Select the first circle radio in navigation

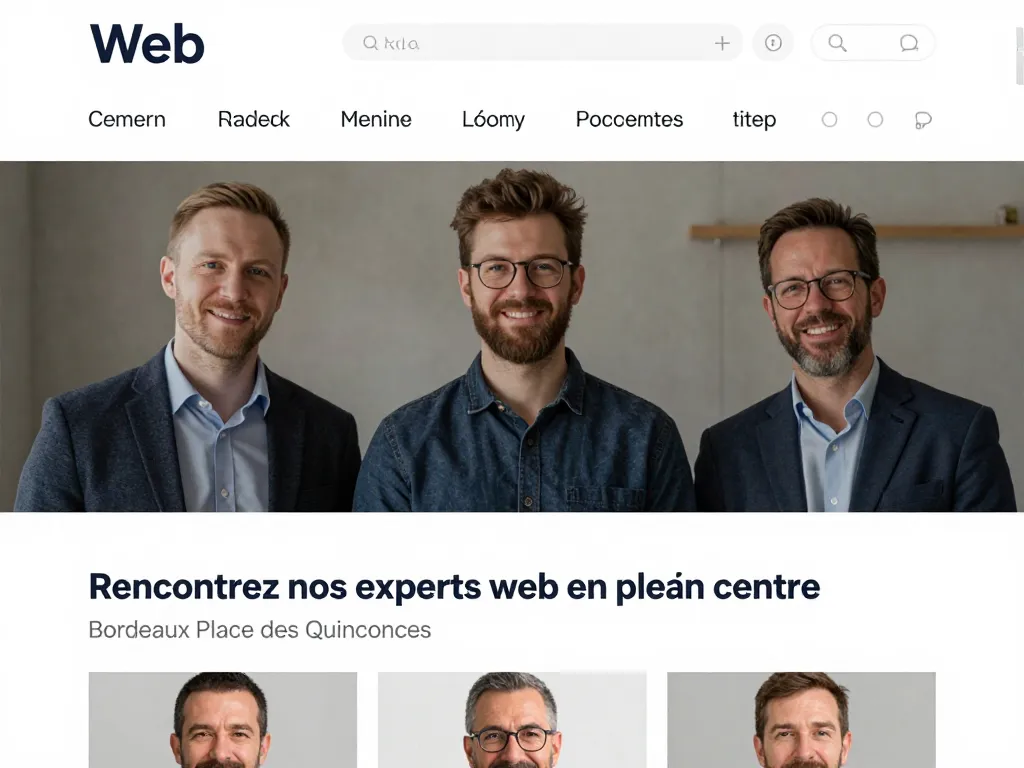[829, 120]
